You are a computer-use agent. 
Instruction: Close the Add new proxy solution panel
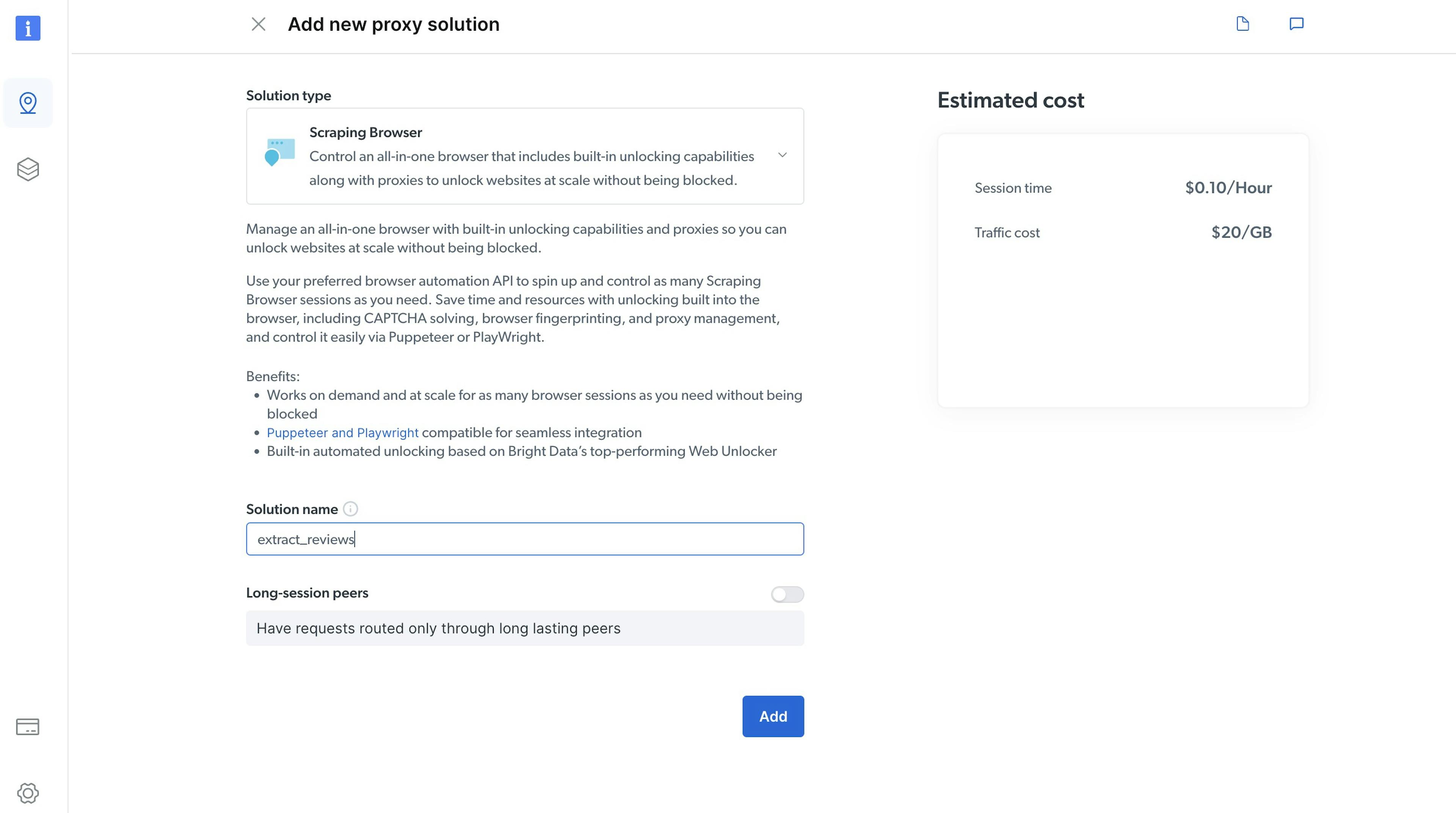258,24
